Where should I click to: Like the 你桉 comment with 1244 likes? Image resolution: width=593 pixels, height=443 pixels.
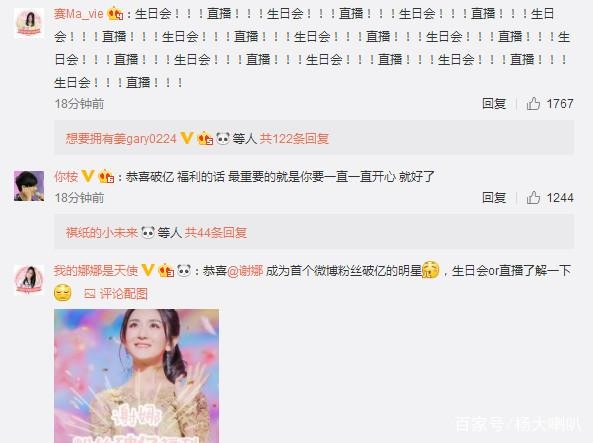(x=533, y=197)
